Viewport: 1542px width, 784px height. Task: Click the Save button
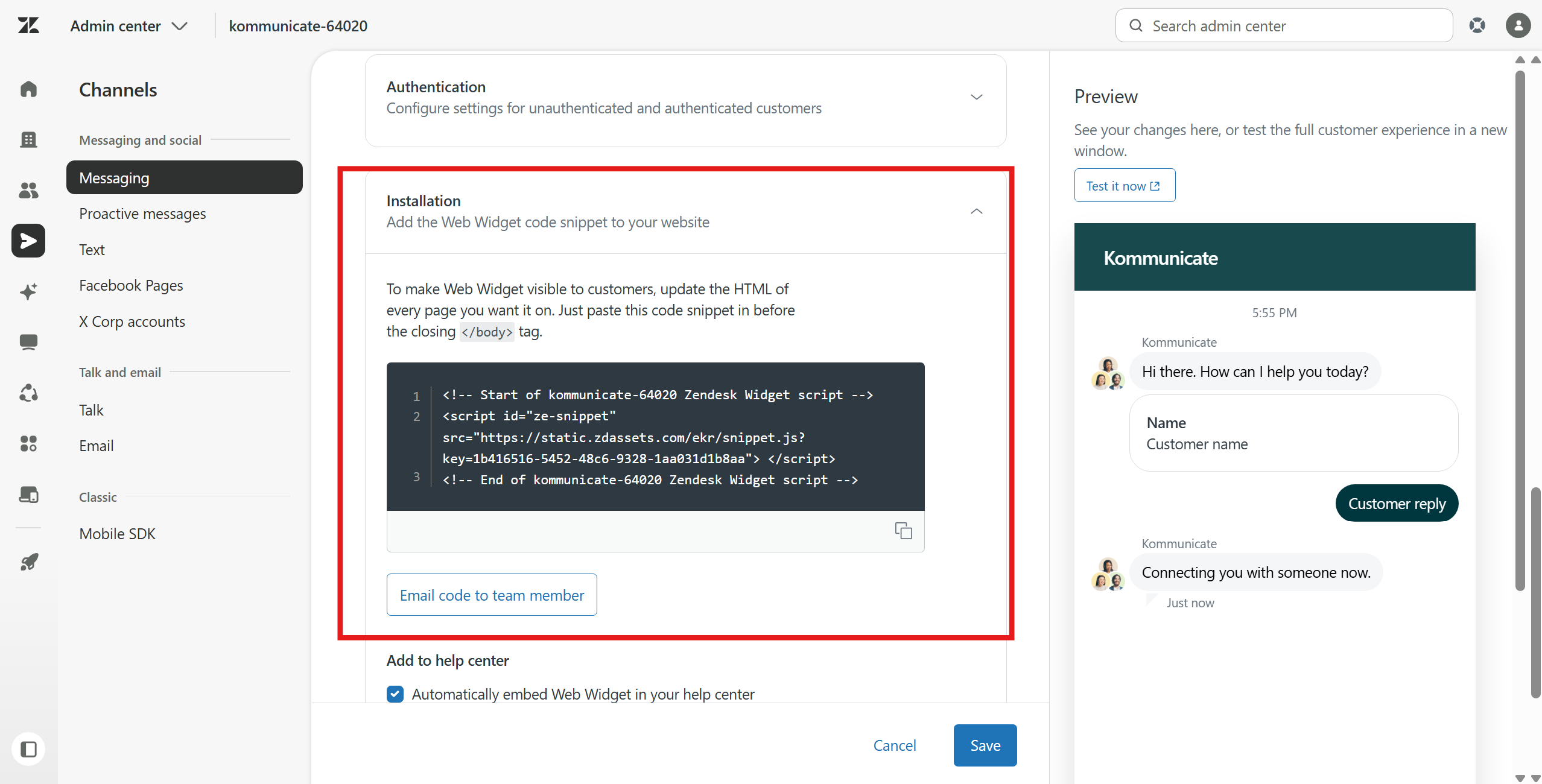pyautogui.click(x=985, y=745)
